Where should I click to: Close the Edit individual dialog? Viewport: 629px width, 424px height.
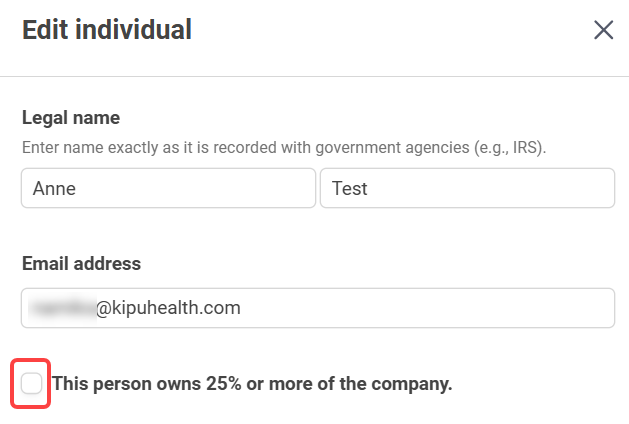point(603,30)
